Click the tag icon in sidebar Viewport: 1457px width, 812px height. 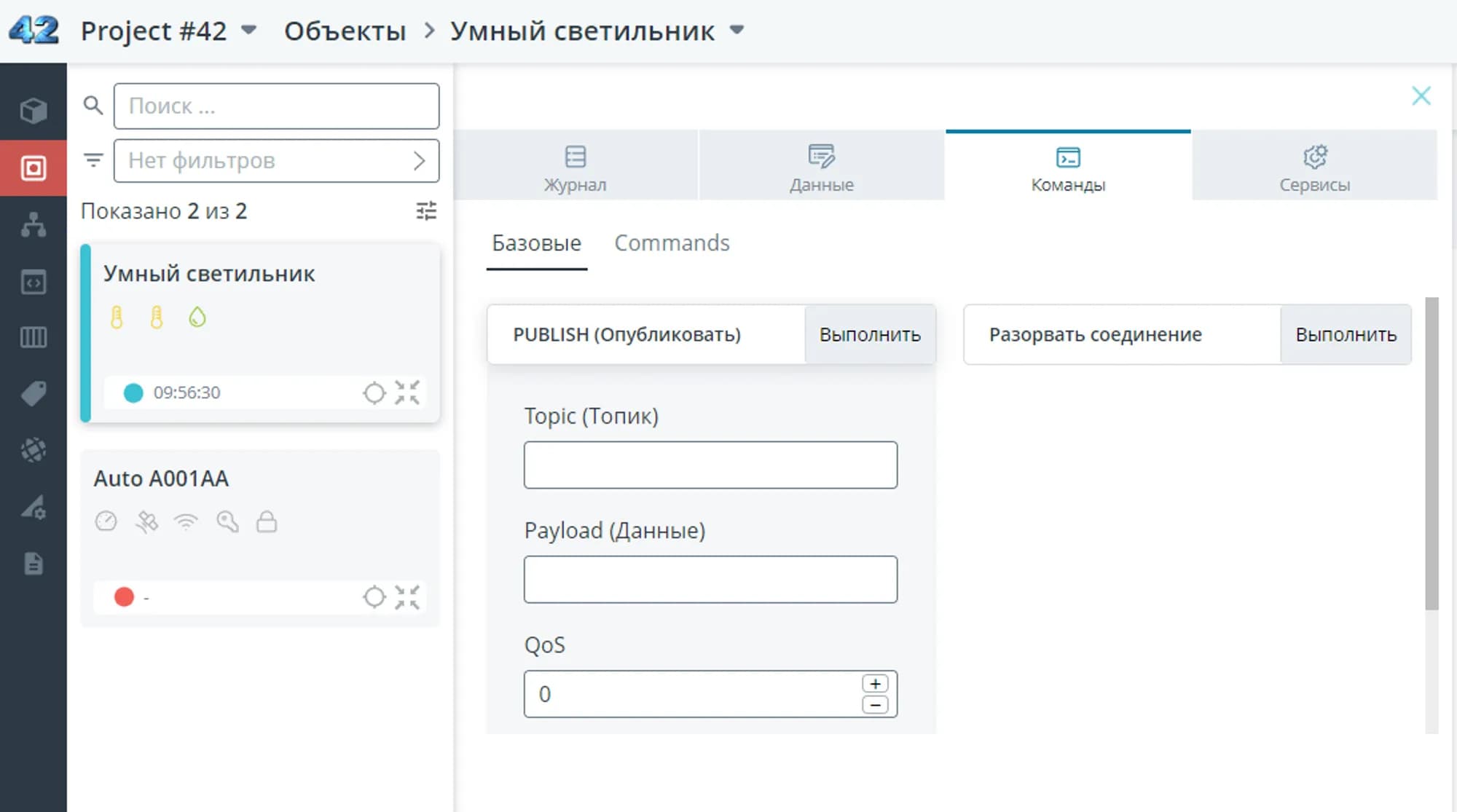34,393
